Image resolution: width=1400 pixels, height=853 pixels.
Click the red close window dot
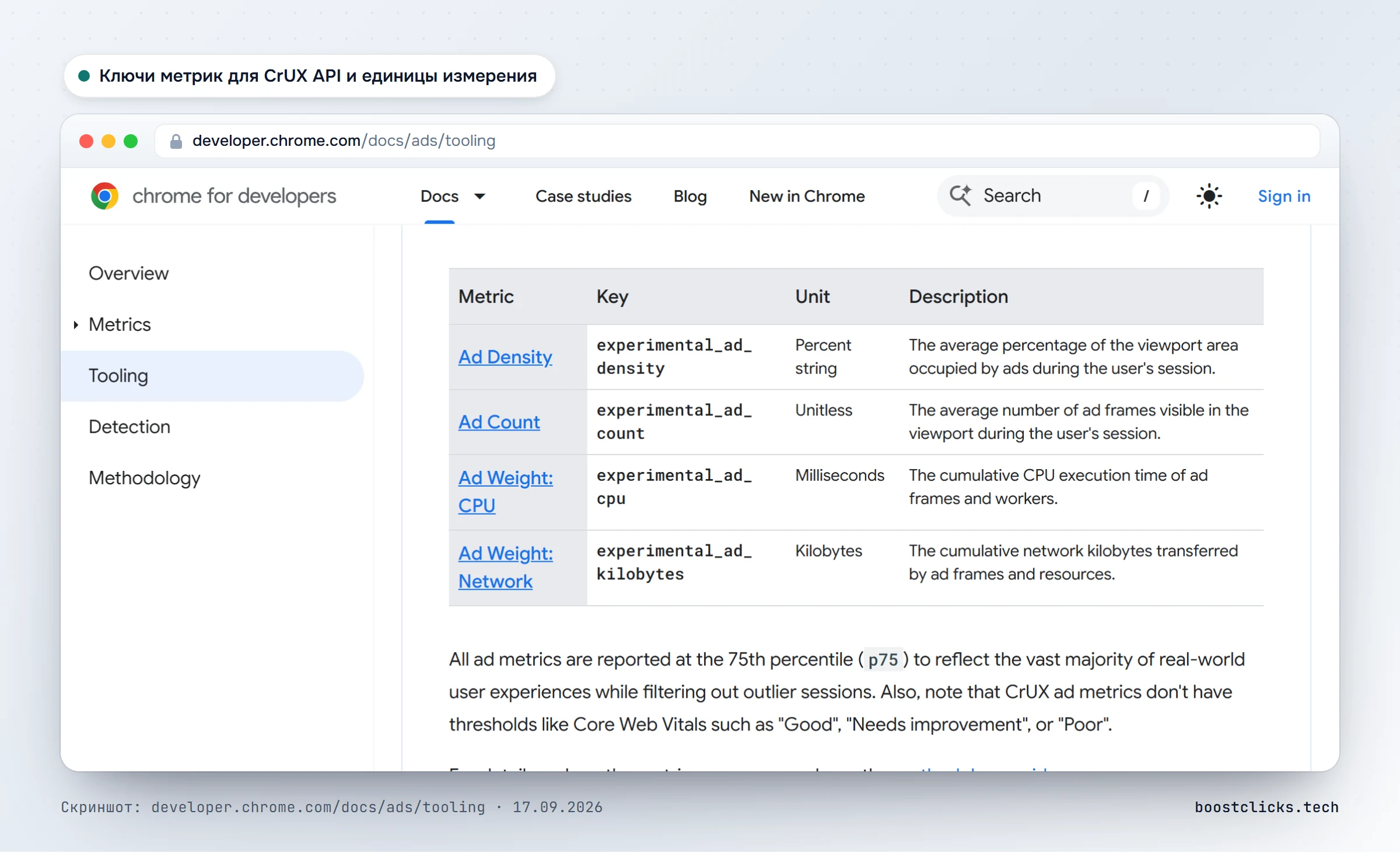pos(86,141)
